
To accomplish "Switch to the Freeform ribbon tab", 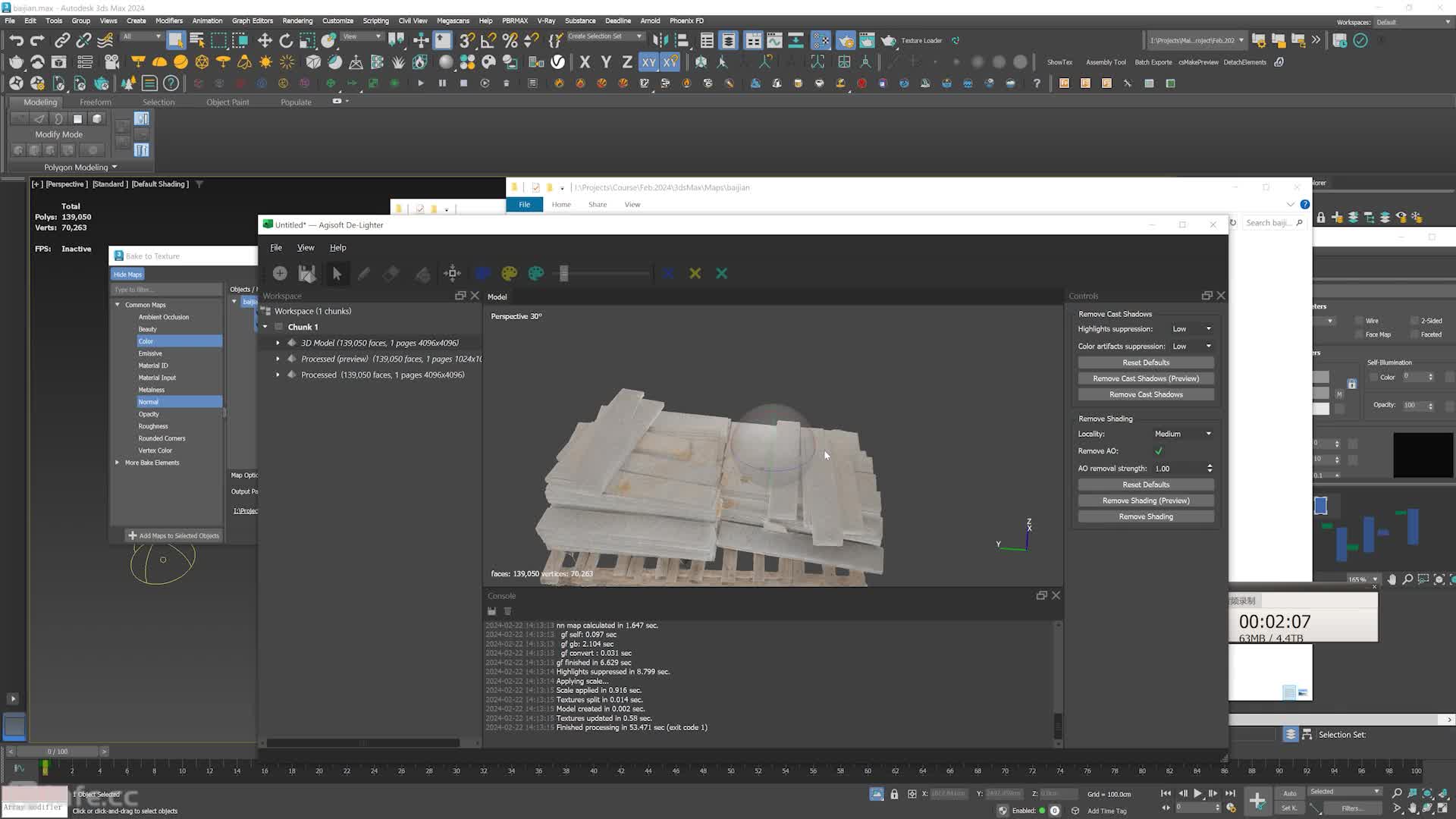I will (x=96, y=102).
